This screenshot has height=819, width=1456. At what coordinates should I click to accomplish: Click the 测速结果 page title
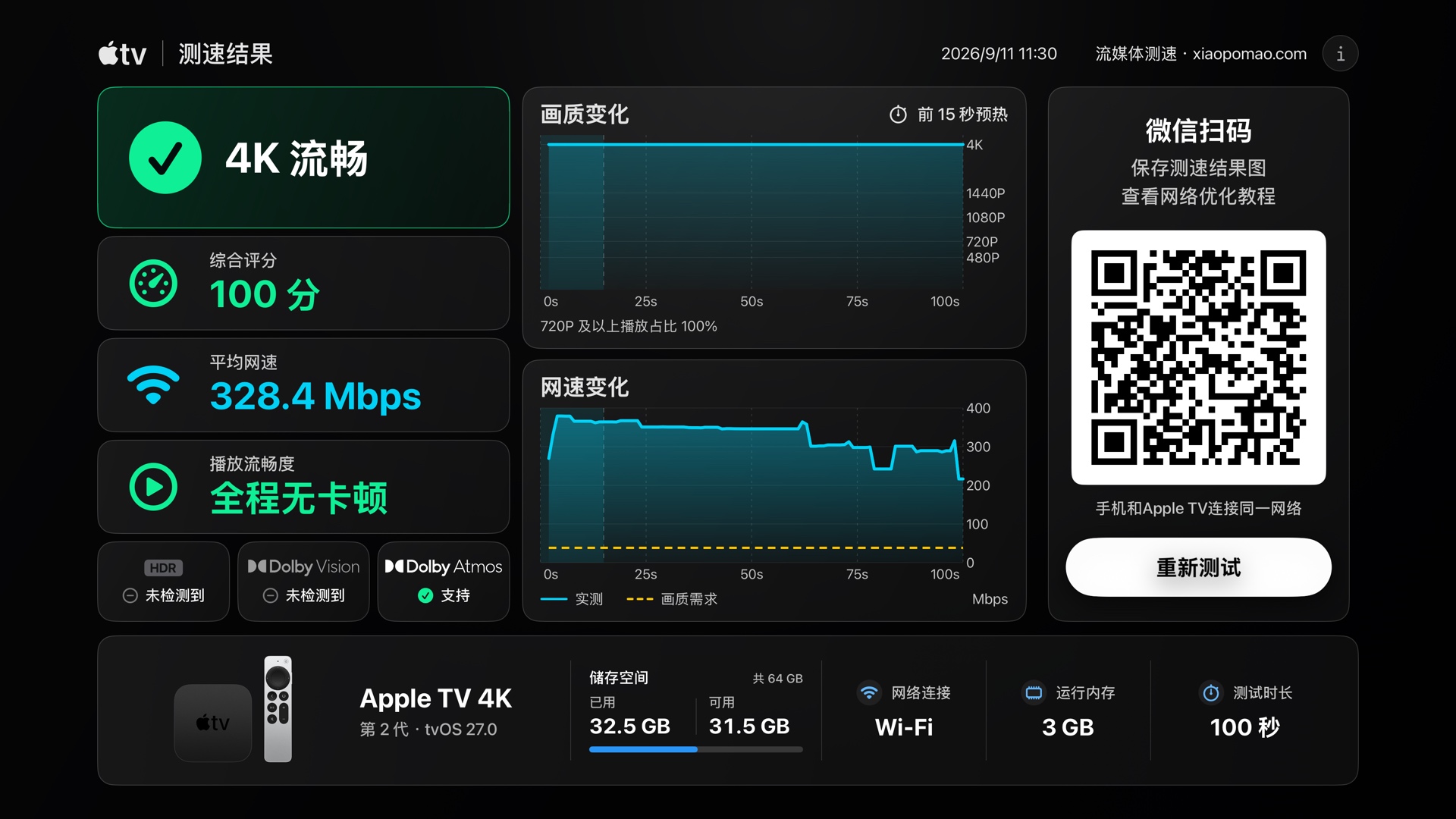coord(225,54)
